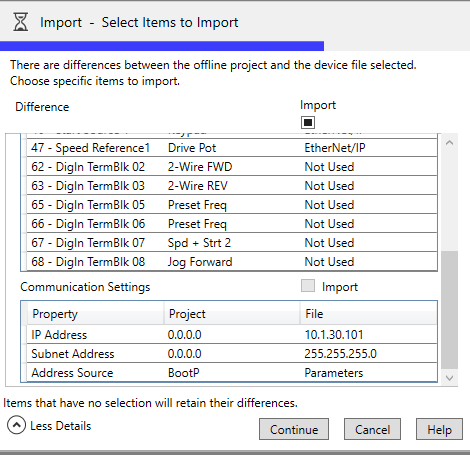
Task: Click the vertical scrollbar thumb
Action: (449, 310)
